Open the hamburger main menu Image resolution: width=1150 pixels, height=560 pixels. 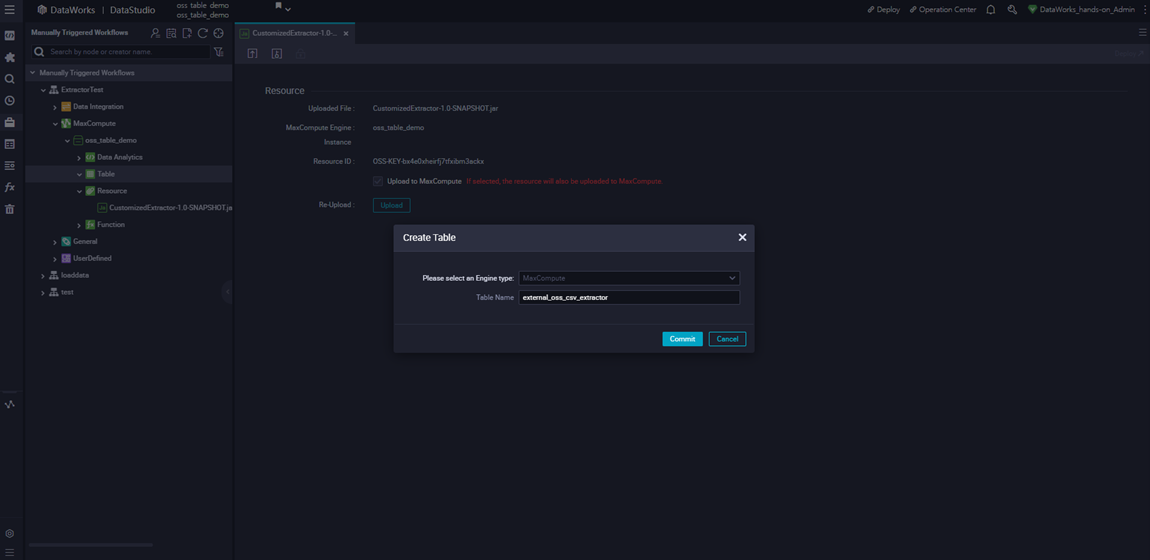[10, 10]
